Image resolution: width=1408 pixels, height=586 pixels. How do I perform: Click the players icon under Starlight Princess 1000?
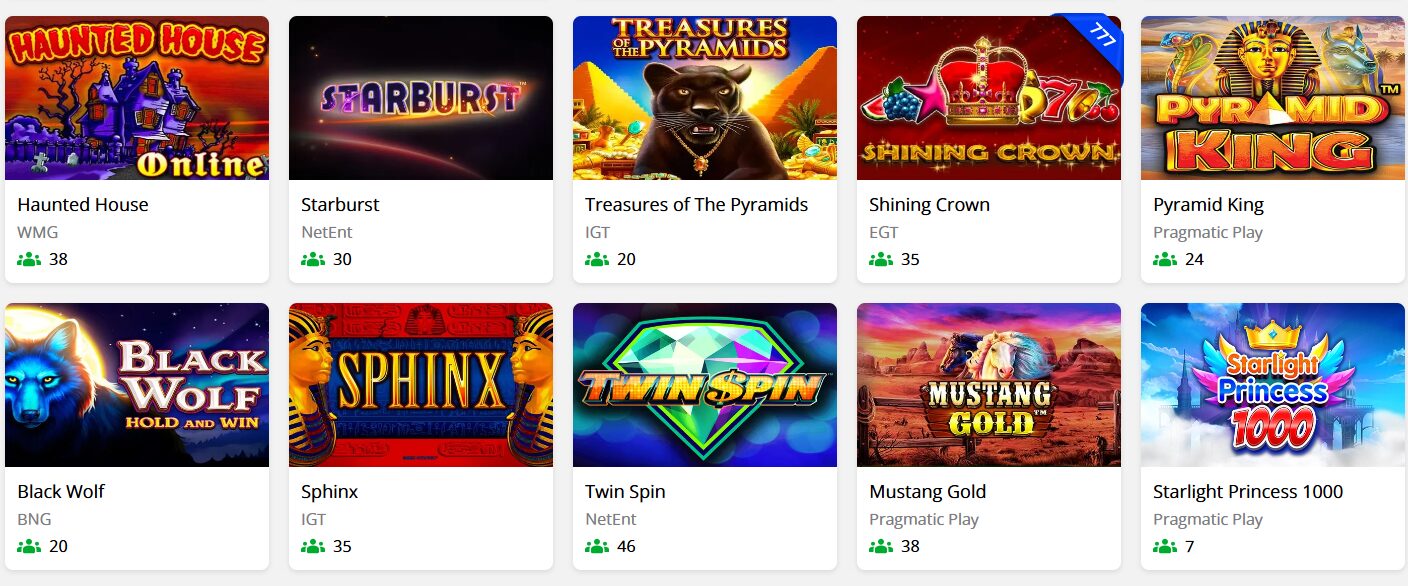point(1165,547)
